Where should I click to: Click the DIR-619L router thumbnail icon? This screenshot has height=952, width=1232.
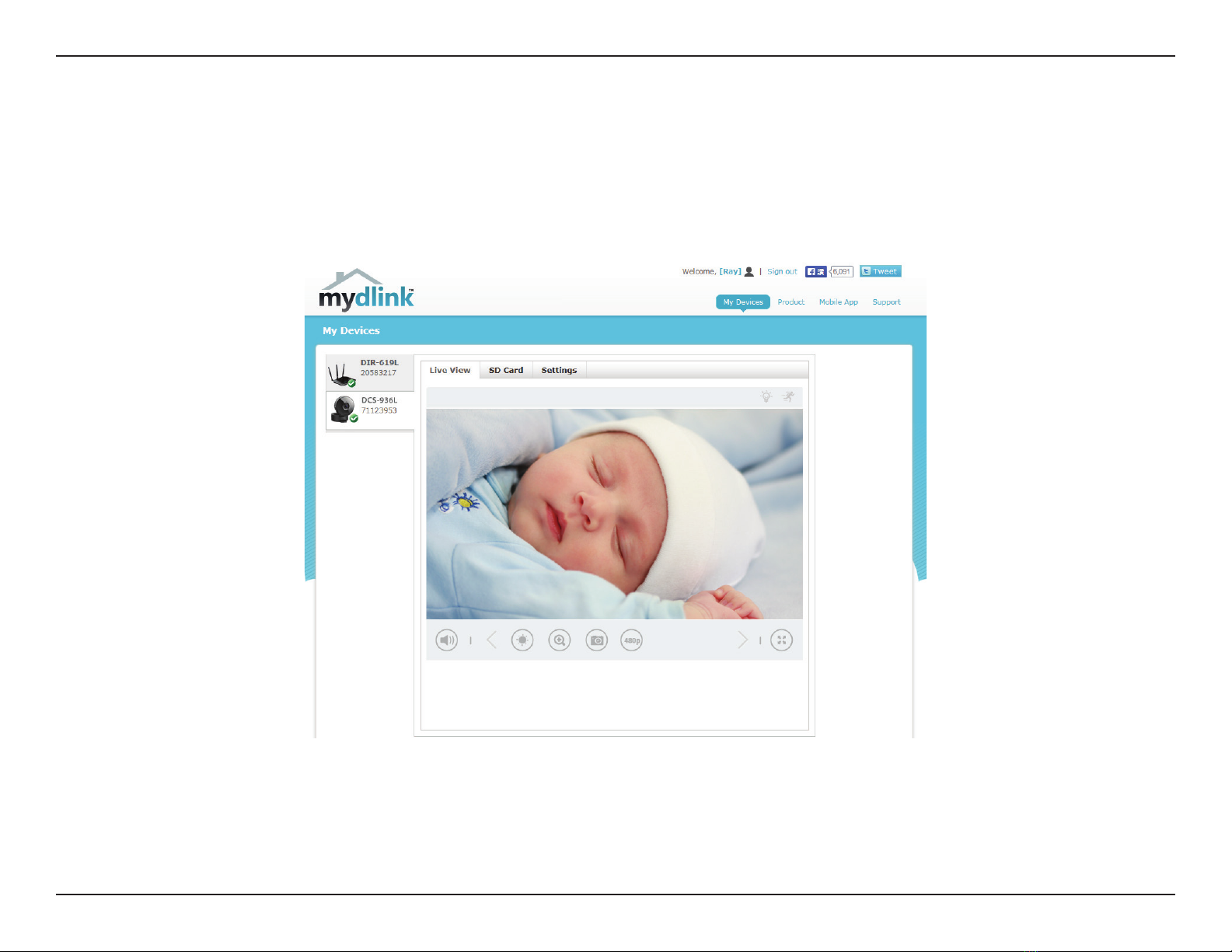[342, 374]
